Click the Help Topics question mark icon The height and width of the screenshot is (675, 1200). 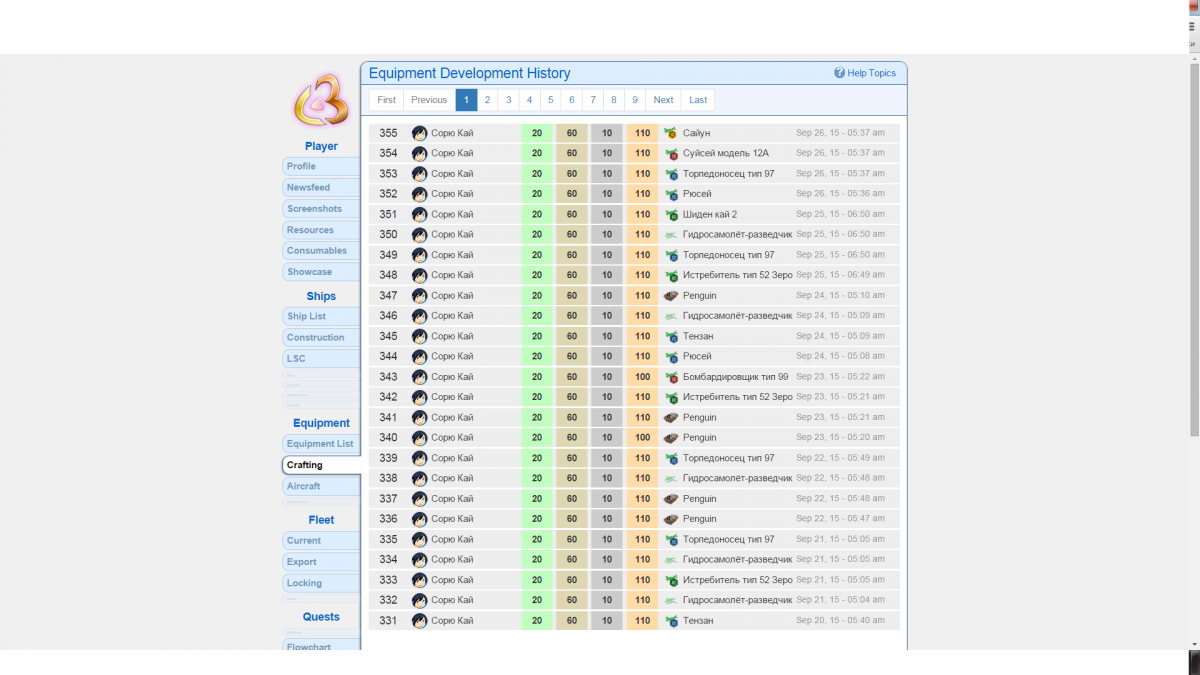point(840,73)
